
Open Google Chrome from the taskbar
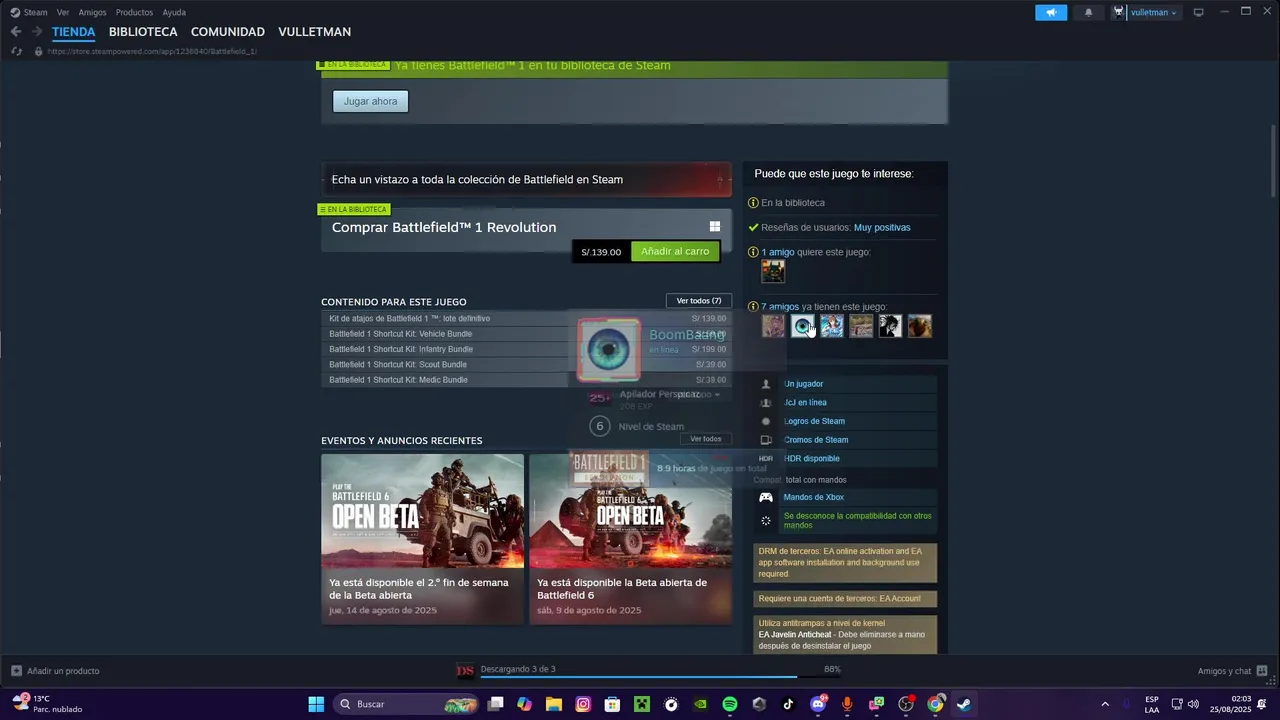click(x=935, y=704)
